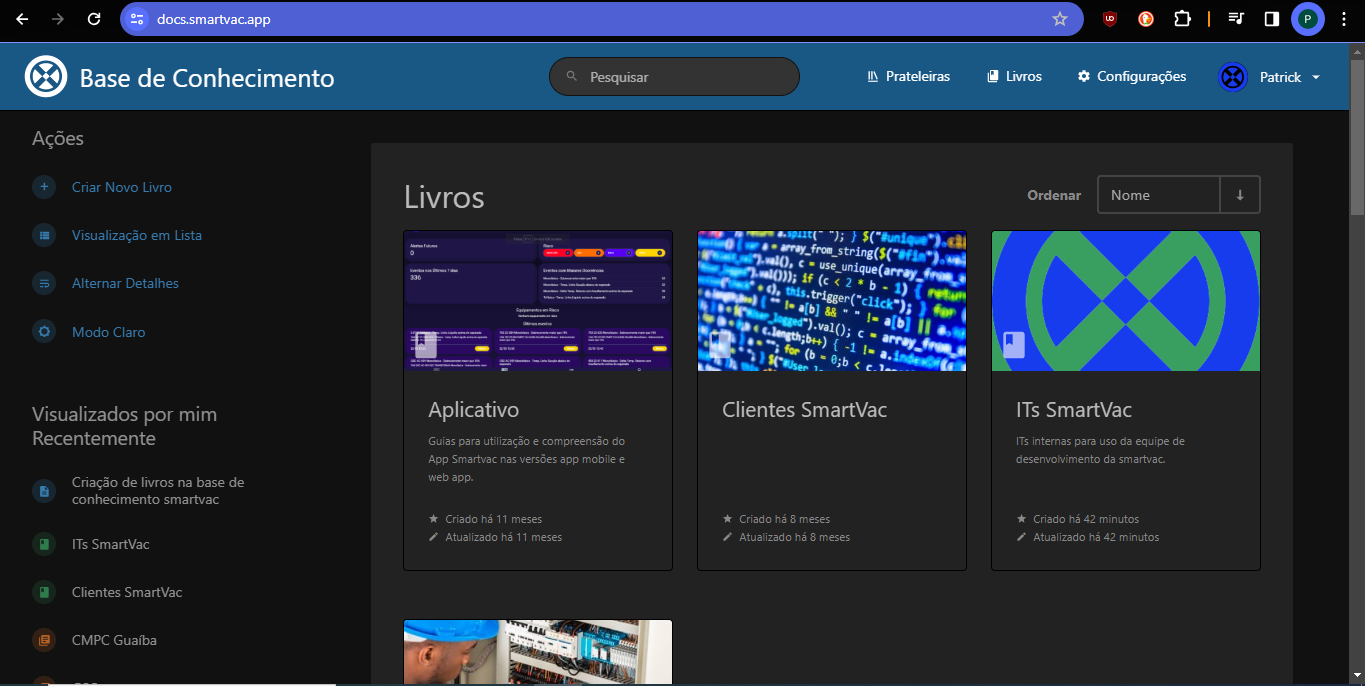
Task: Open the Chrome three-dot menu
Action: tap(1344, 19)
